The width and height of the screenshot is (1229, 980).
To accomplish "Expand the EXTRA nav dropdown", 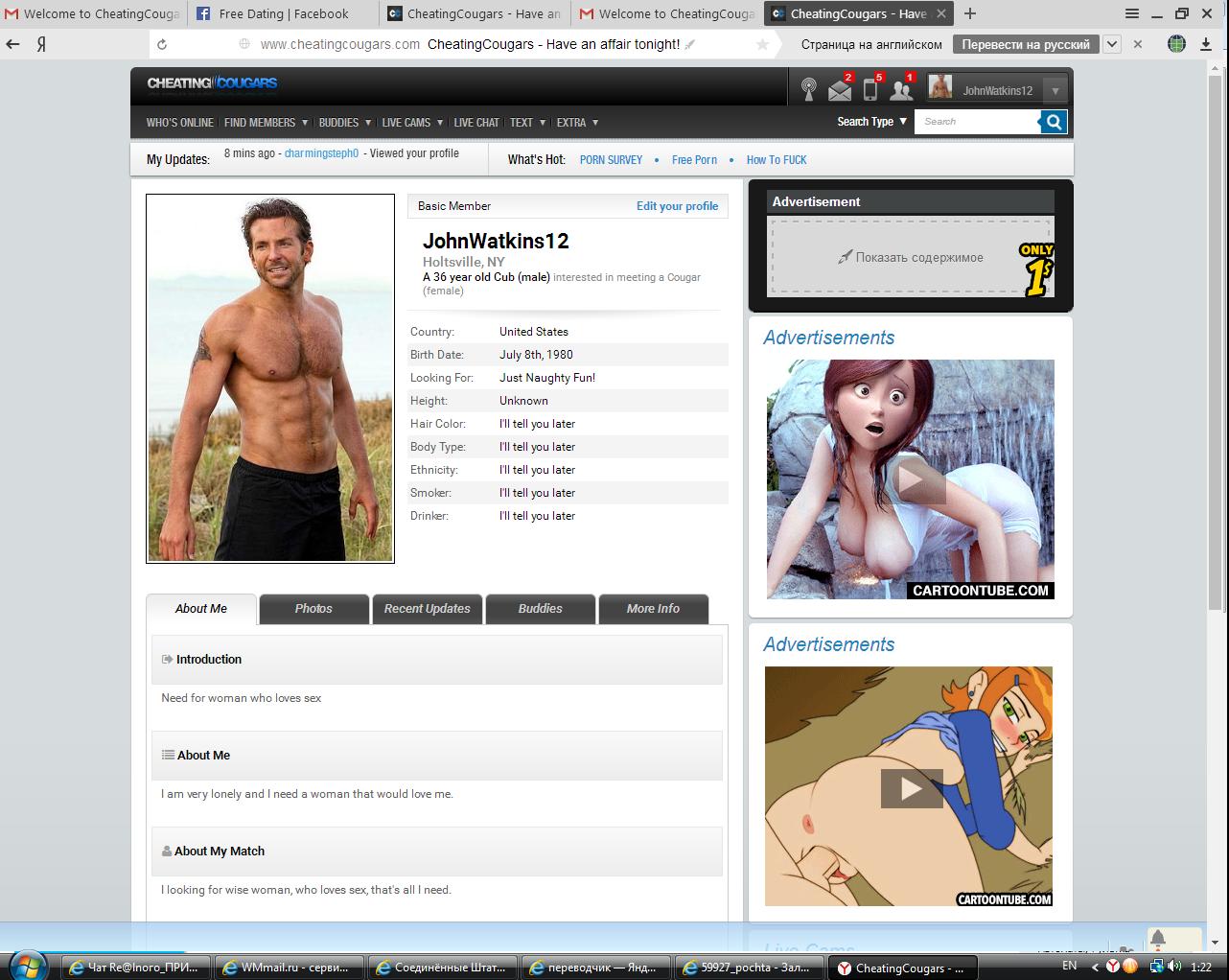I will pos(577,123).
